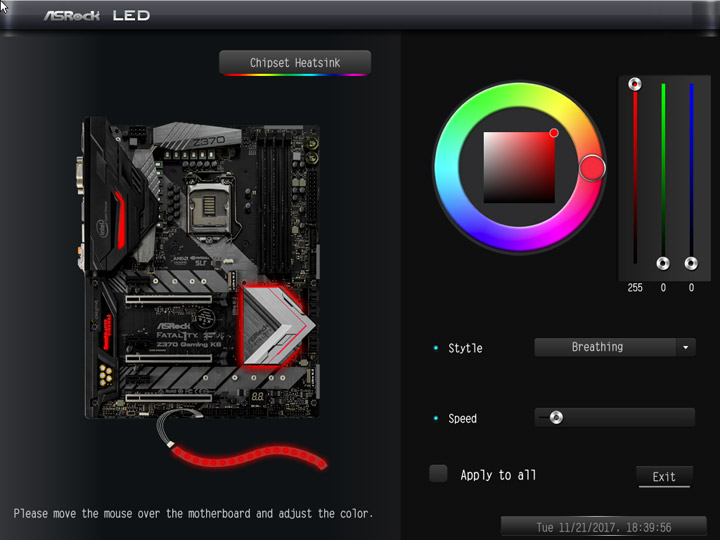Viewport: 720px width, 540px height.
Task: Click the hue ring selector handle
Action: [x=592, y=168]
